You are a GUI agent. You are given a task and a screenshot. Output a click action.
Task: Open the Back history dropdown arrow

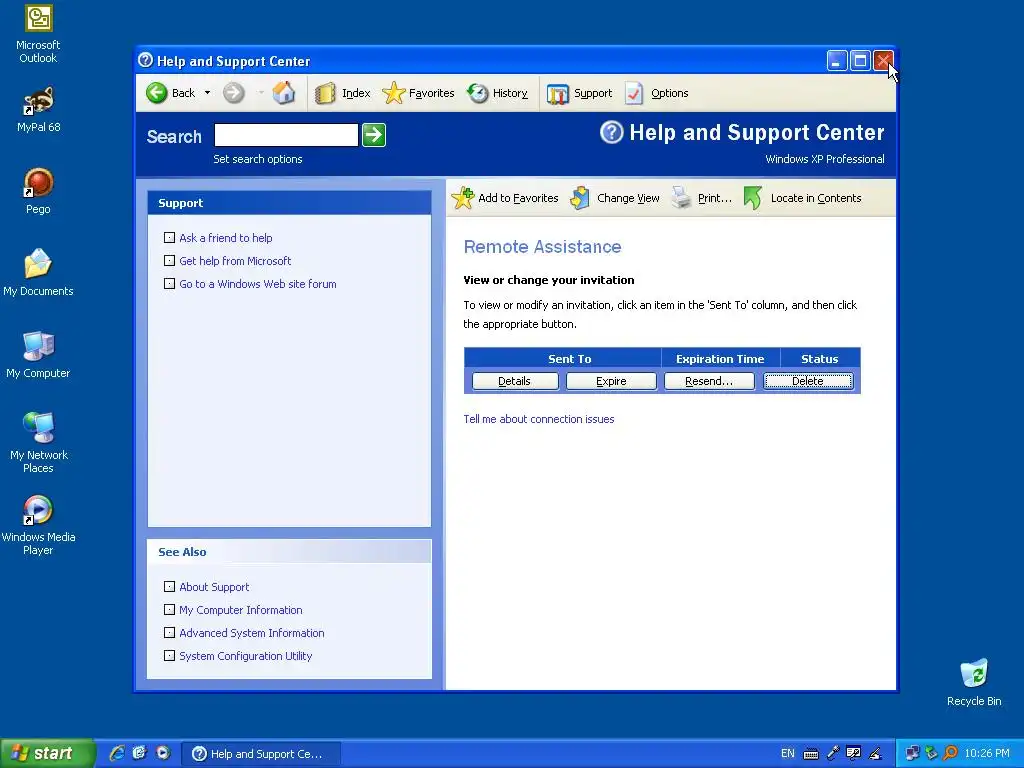point(208,93)
